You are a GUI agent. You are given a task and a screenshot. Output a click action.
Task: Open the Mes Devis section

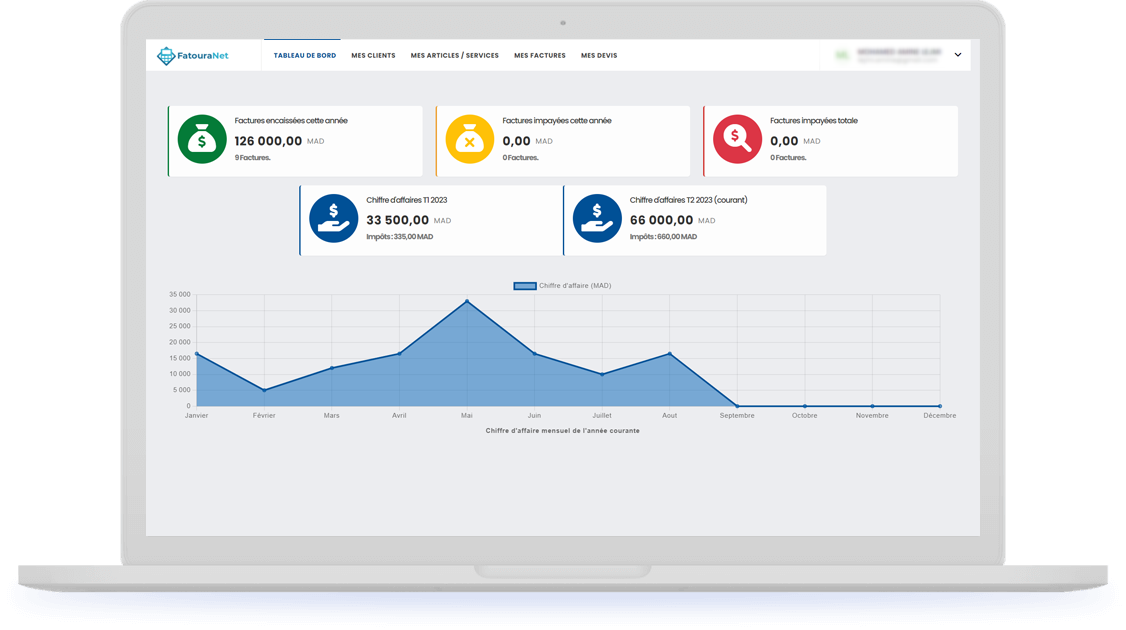point(598,56)
